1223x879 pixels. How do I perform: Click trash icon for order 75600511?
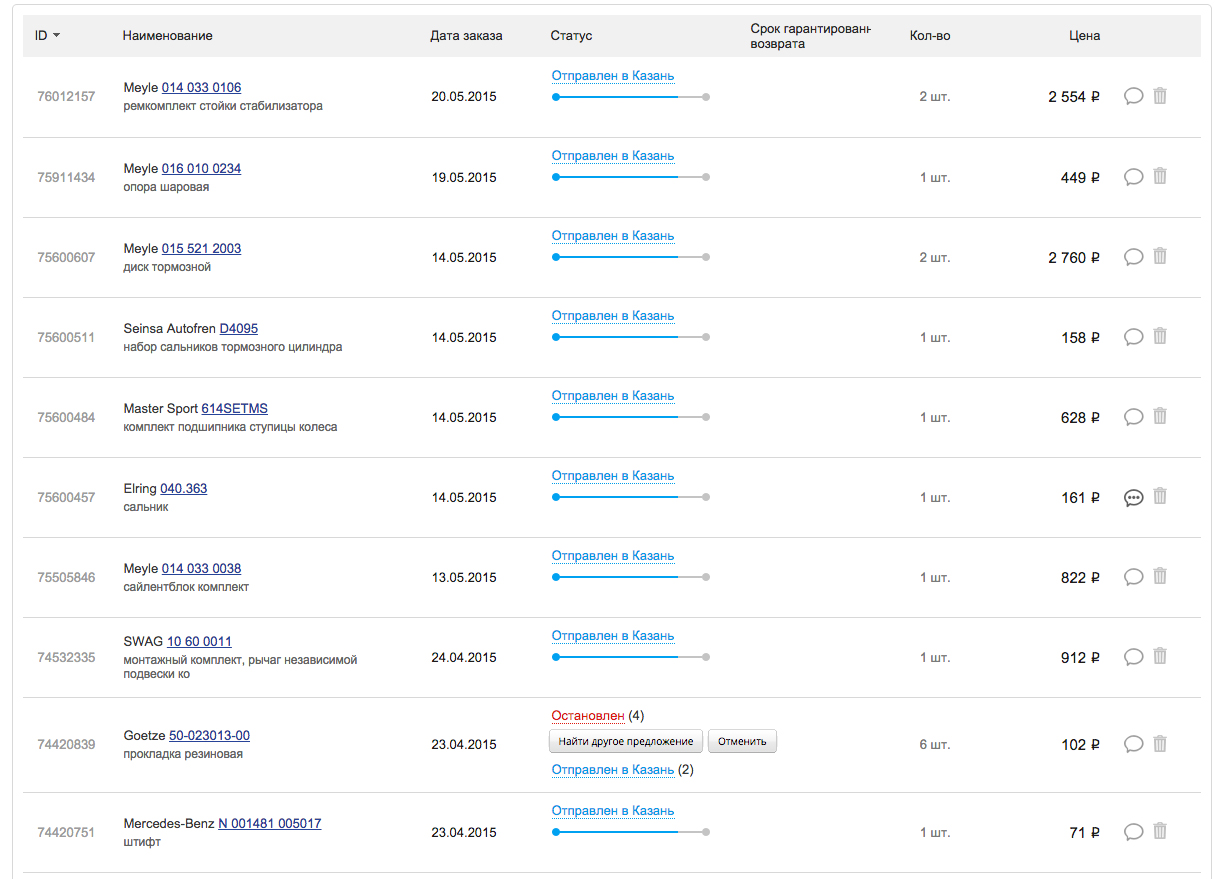(1160, 336)
